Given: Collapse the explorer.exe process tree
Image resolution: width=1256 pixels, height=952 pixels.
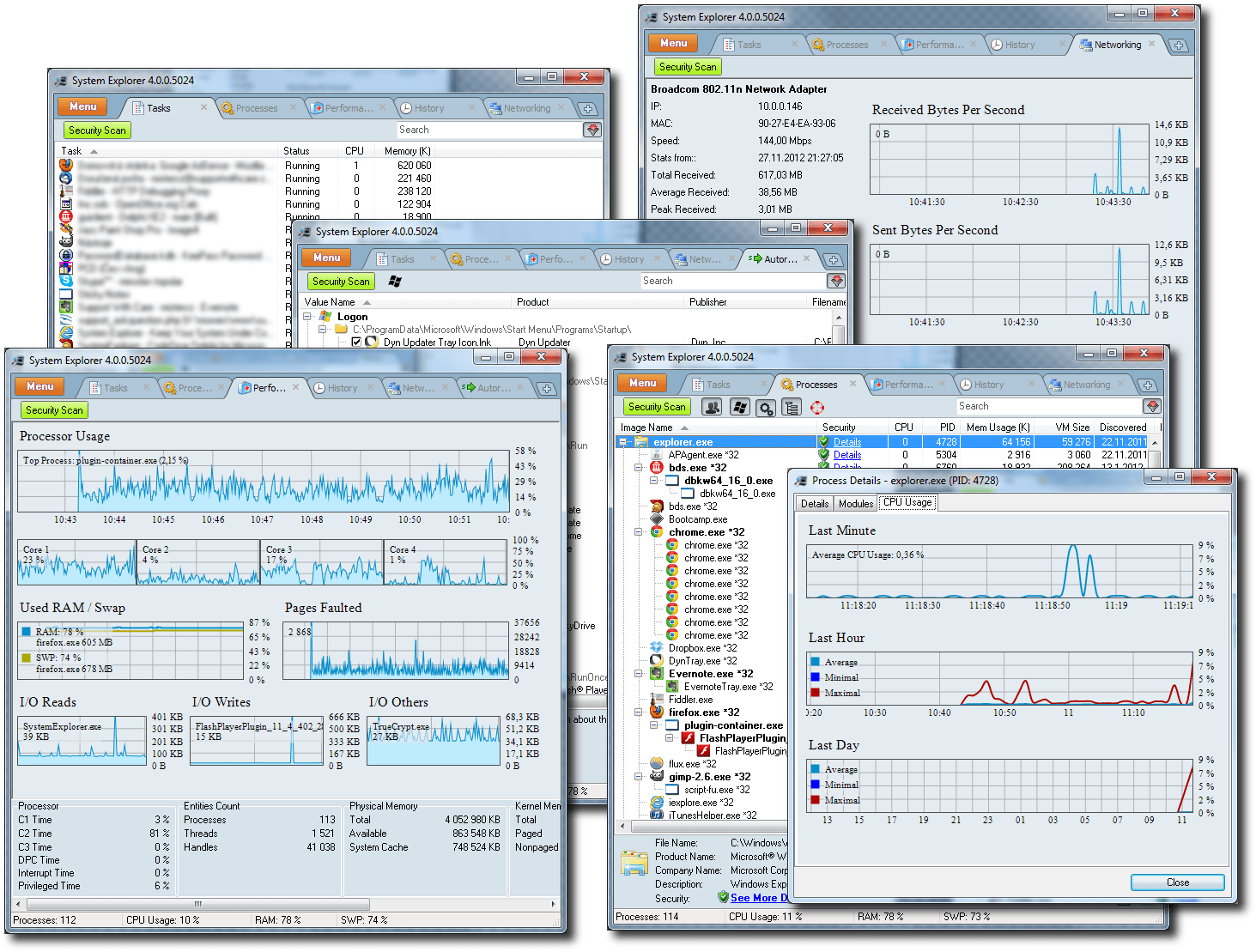Looking at the screenshot, I should point(624,441).
